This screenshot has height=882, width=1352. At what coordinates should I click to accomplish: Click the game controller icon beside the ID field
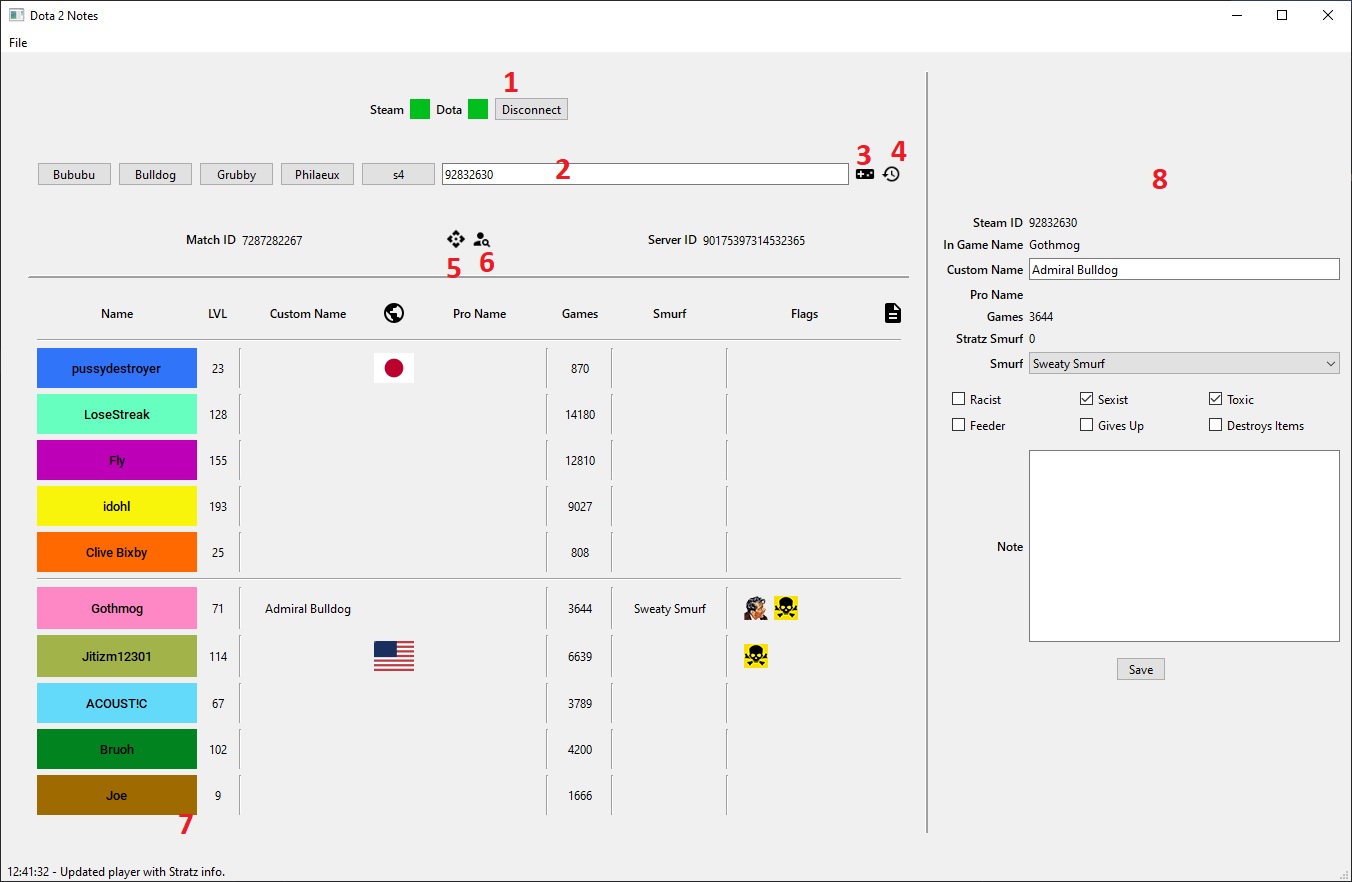click(865, 174)
